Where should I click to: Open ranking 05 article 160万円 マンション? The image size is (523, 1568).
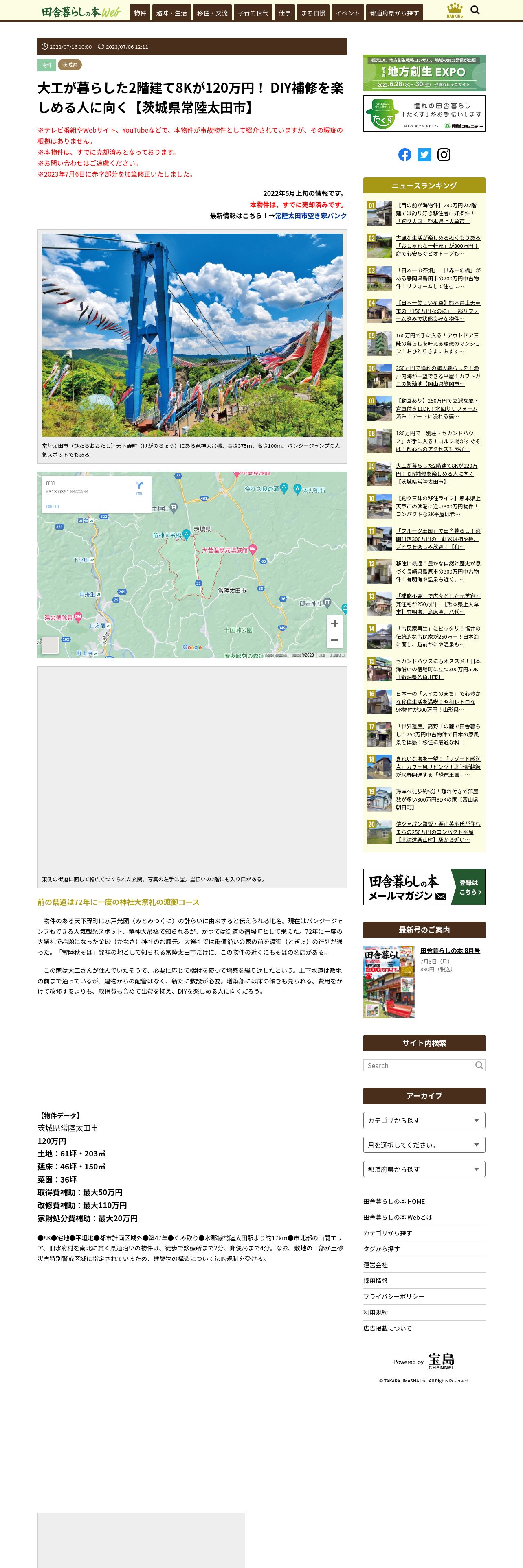tap(438, 343)
